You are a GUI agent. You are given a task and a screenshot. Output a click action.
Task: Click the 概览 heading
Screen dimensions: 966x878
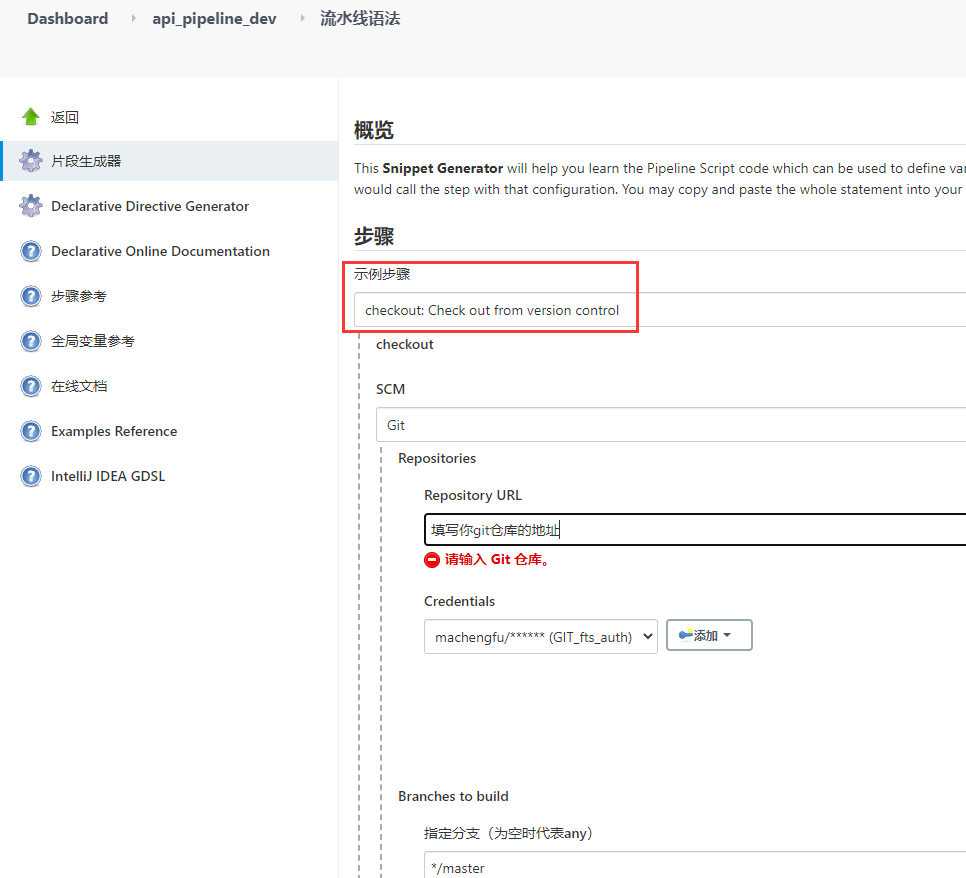pyautogui.click(x=374, y=130)
